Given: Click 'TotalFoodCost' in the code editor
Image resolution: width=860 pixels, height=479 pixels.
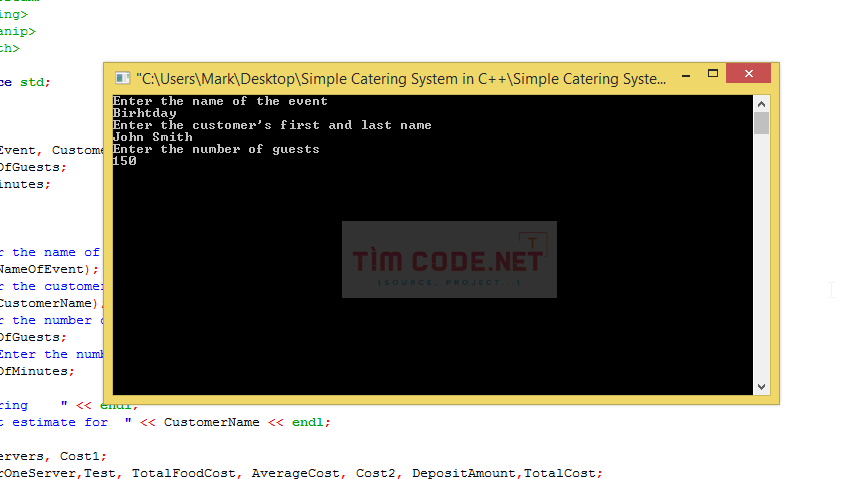Looking at the screenshot, I should tap(184, 473).
